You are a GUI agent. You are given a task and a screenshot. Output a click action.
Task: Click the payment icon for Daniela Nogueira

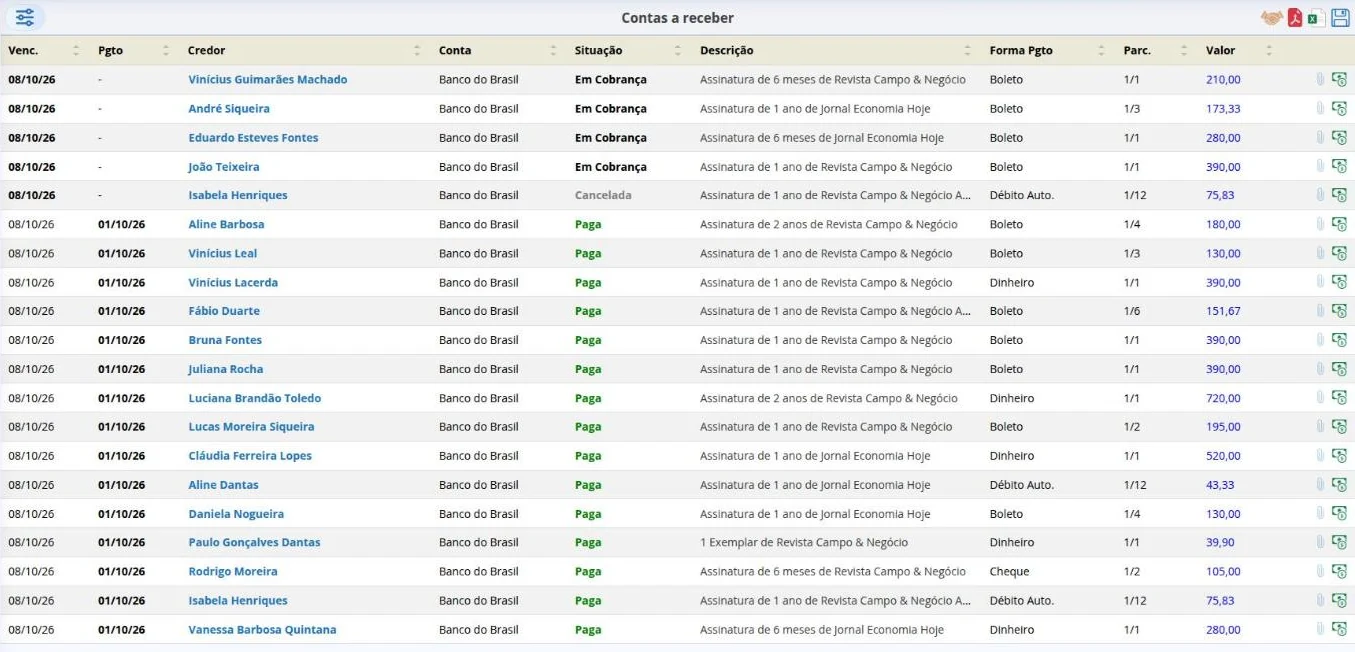pos(1339,514)
